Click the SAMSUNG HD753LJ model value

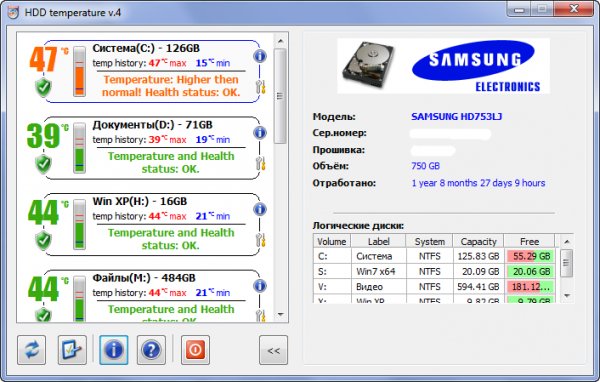click(456, 116)
